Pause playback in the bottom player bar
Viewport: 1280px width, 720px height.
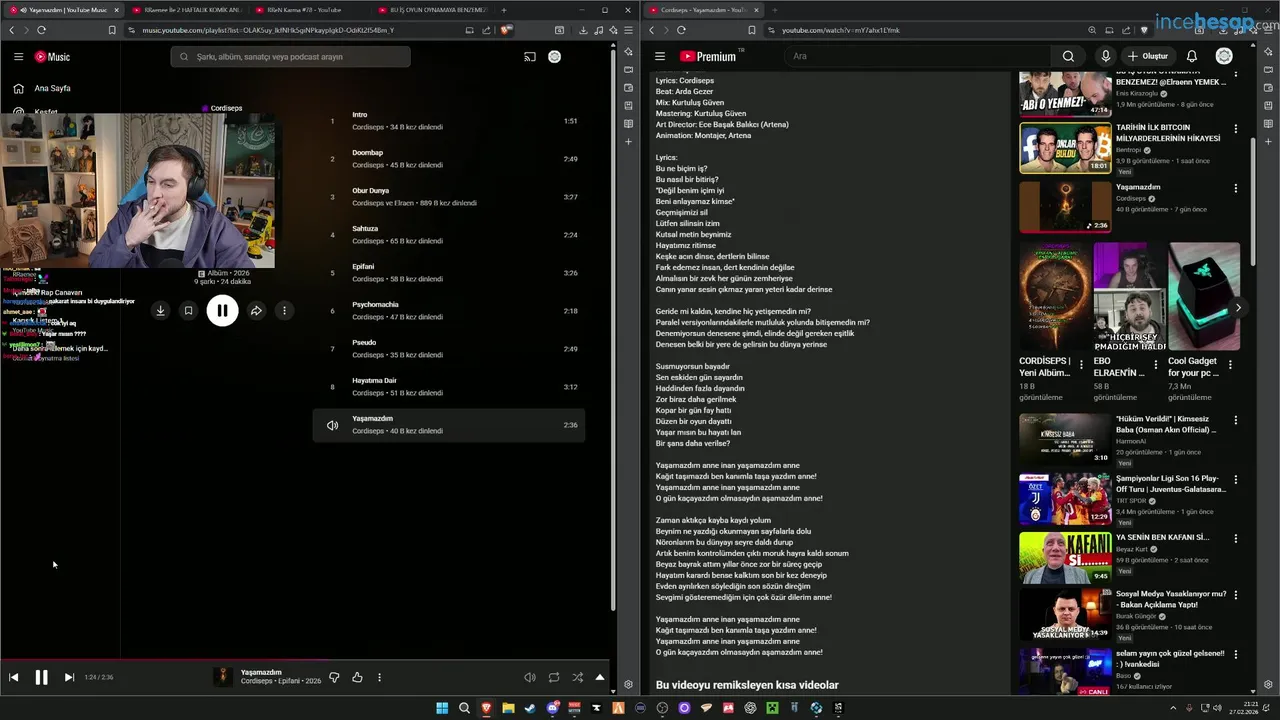41,677
